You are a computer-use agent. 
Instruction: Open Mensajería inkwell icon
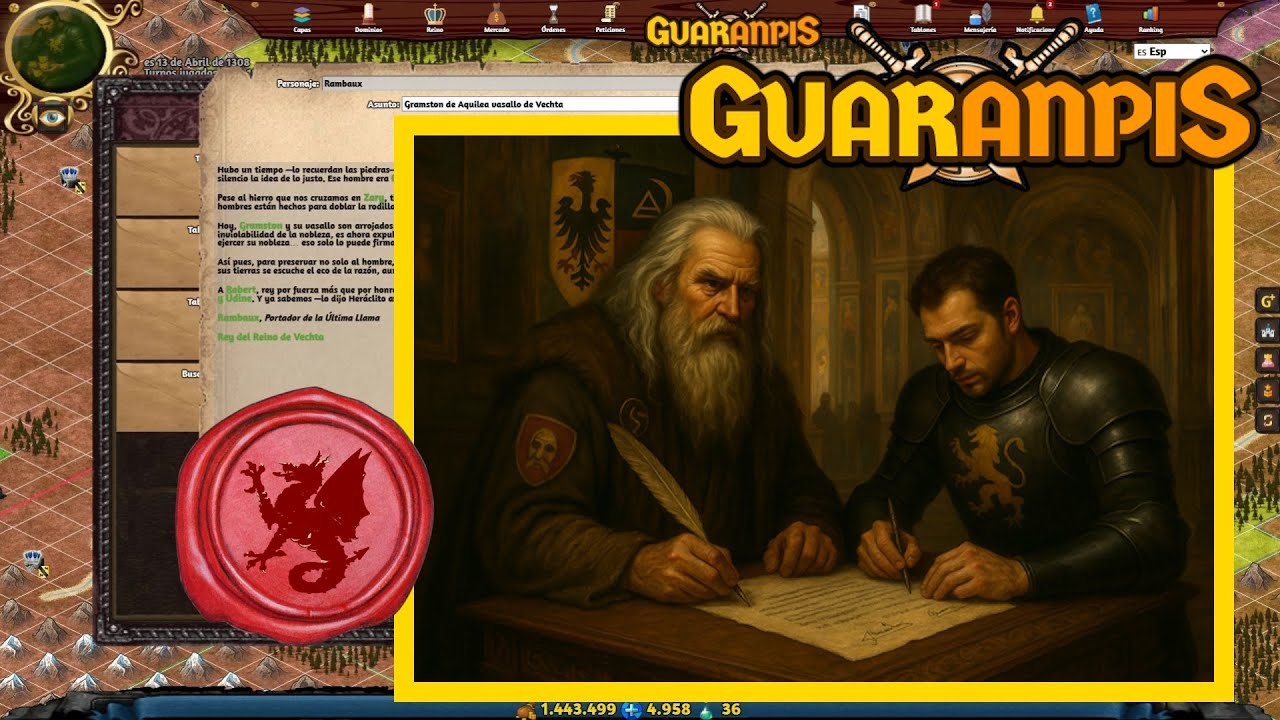[981, 18]
